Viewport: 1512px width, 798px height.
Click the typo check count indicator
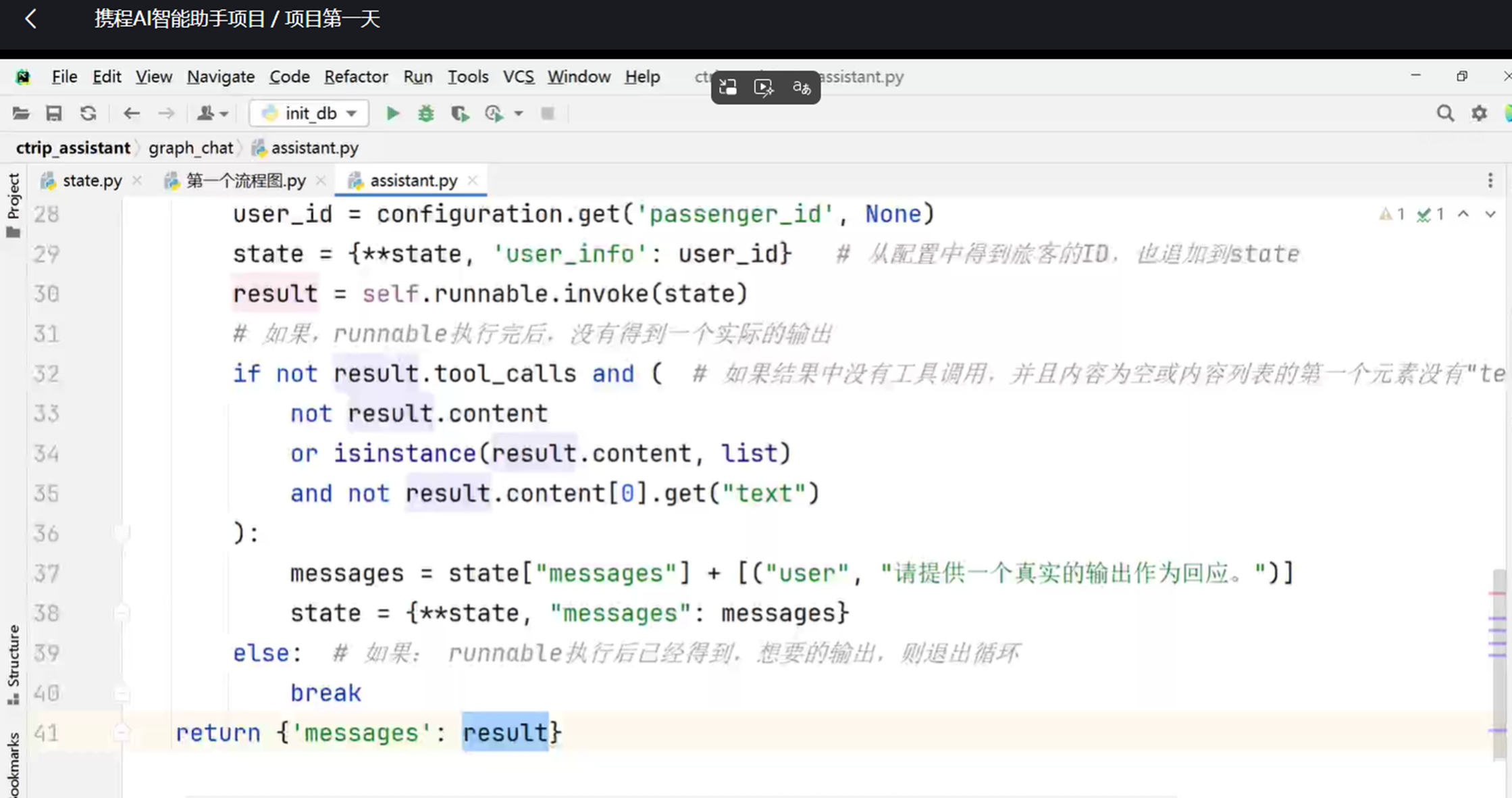[1431, 215]
